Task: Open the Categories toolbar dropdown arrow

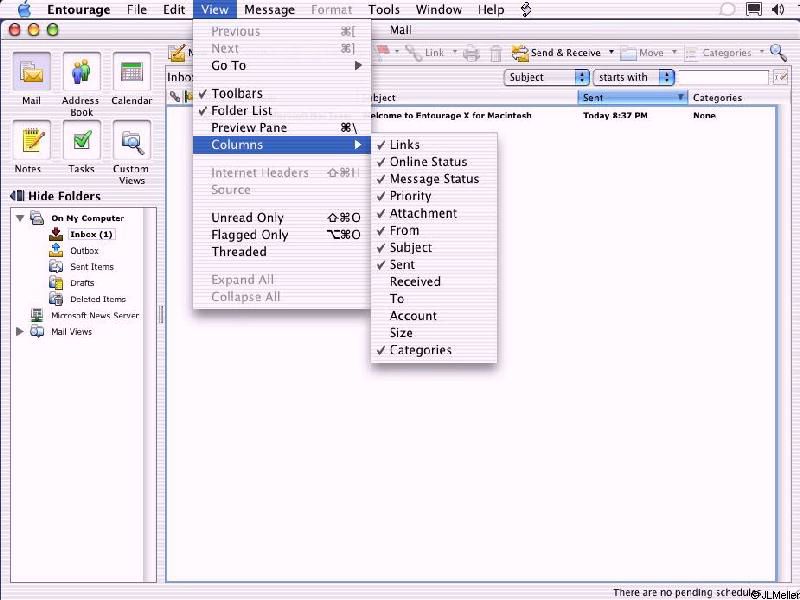Action: pos(762,52)
